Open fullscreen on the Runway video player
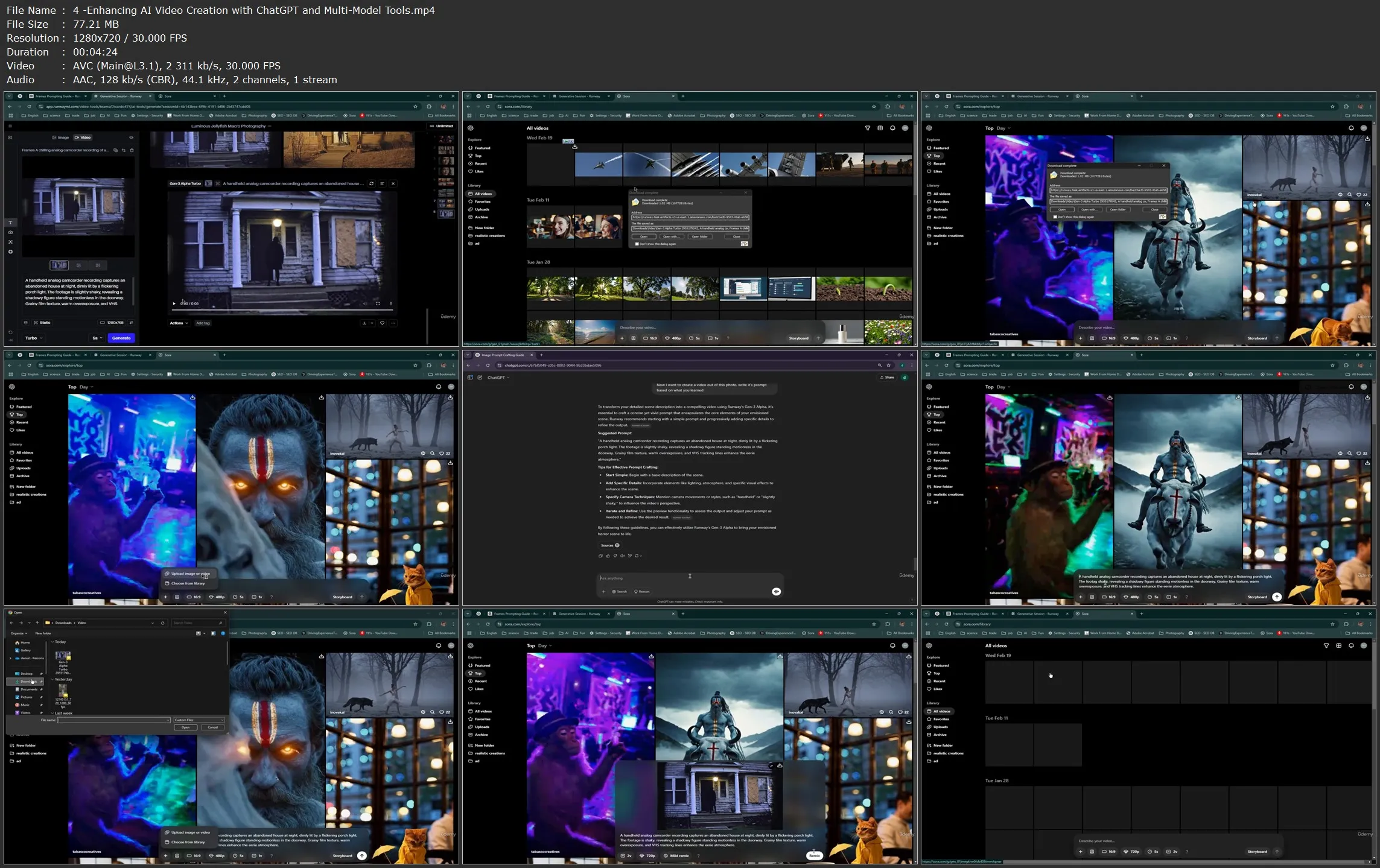The height and width of the screenshot is (868, 1380). pos(378,303)
